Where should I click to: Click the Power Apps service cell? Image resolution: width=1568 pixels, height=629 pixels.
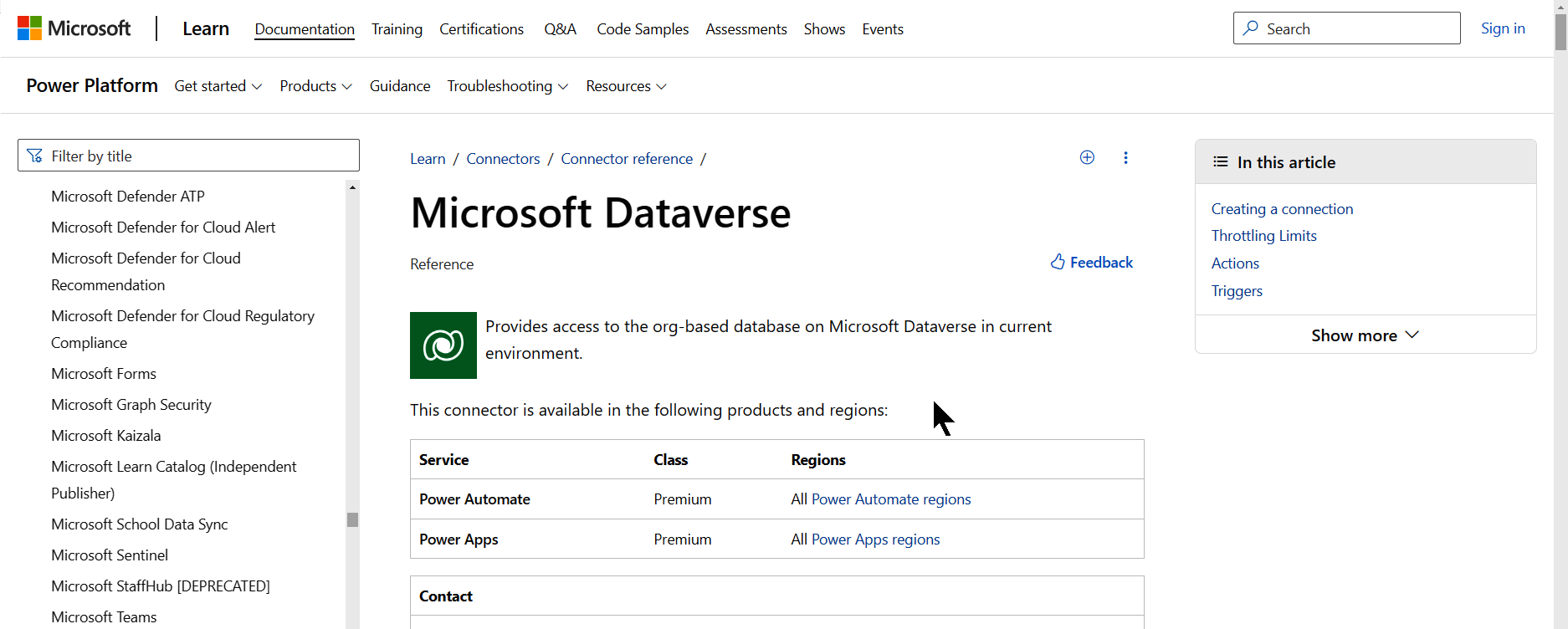[459, 540]
